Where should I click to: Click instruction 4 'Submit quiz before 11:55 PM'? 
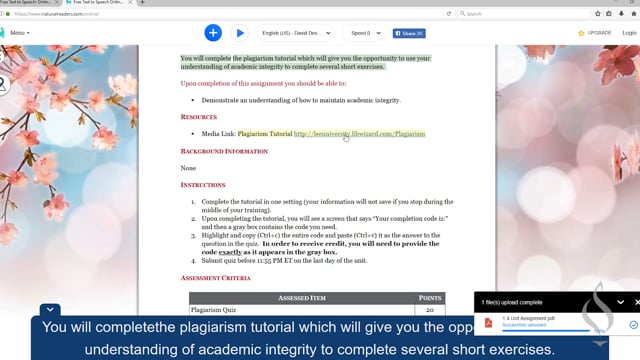pyautogui.click(x=284, y=260)
